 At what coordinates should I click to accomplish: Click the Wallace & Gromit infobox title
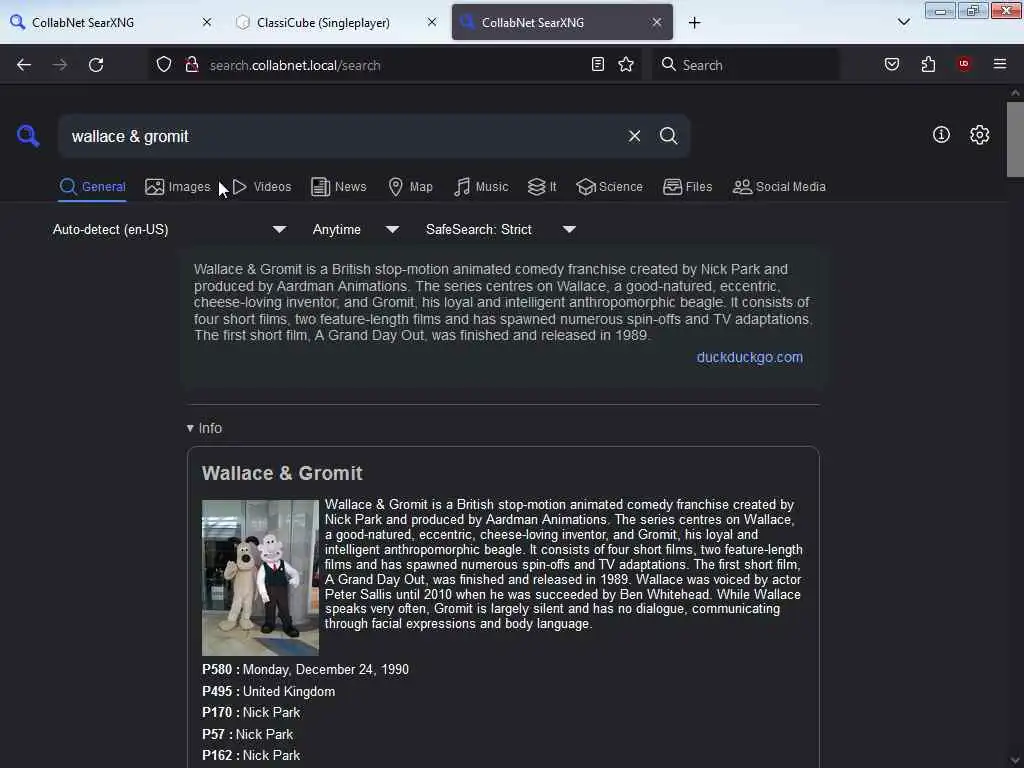click(281, 473)
